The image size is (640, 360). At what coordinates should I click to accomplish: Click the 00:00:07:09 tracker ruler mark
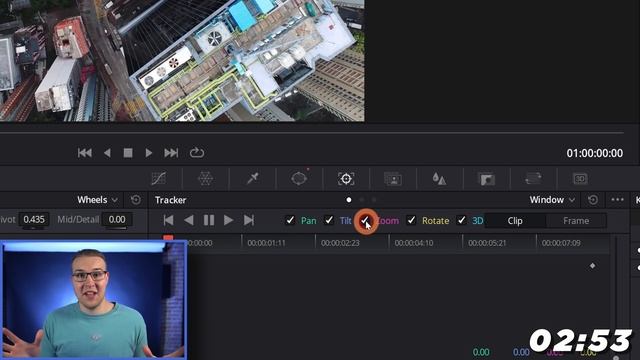pos(561,243)
